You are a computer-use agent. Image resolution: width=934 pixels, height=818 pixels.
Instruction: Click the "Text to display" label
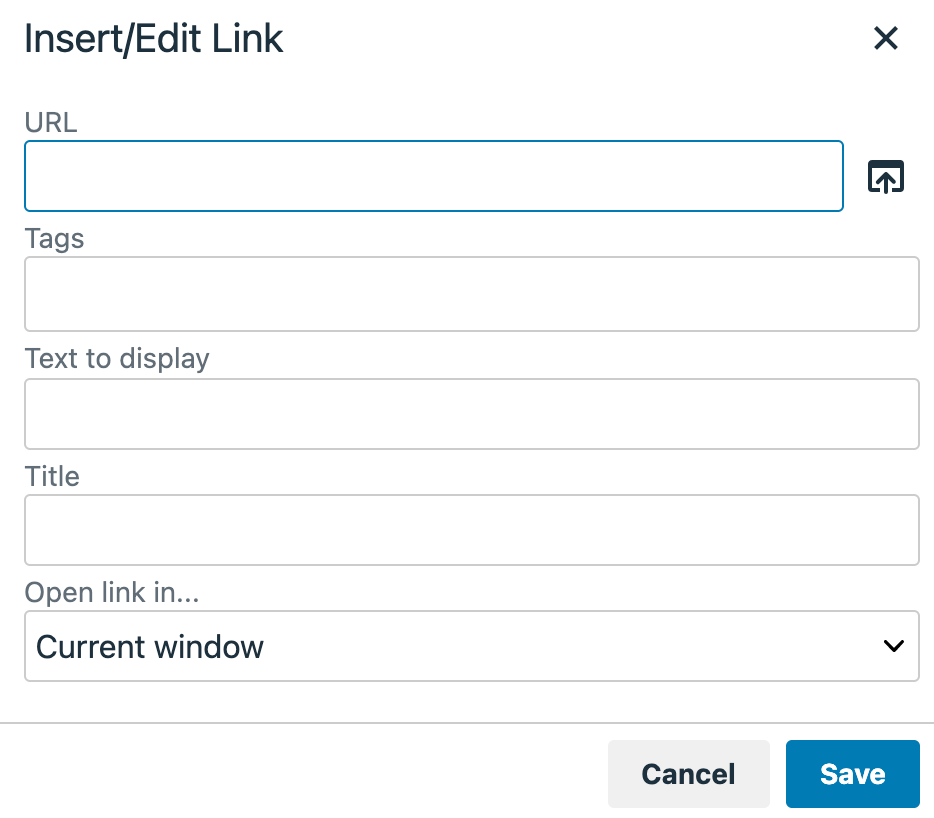[x=117, y=359]
